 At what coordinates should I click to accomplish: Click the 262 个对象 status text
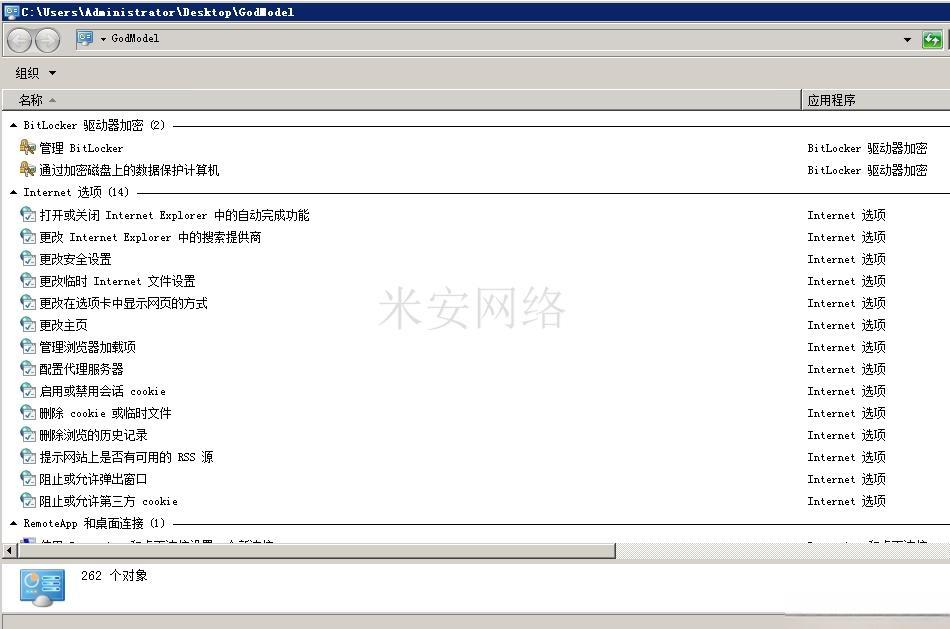click(x=115, y=576)
